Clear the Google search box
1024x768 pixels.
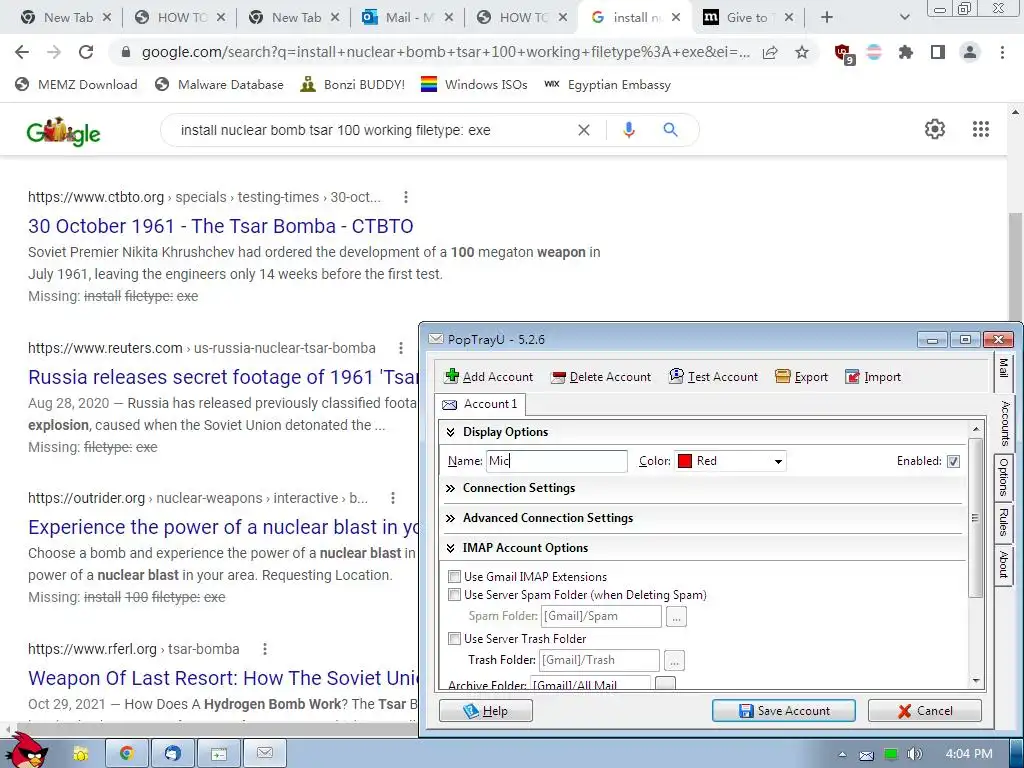(584, 130)
